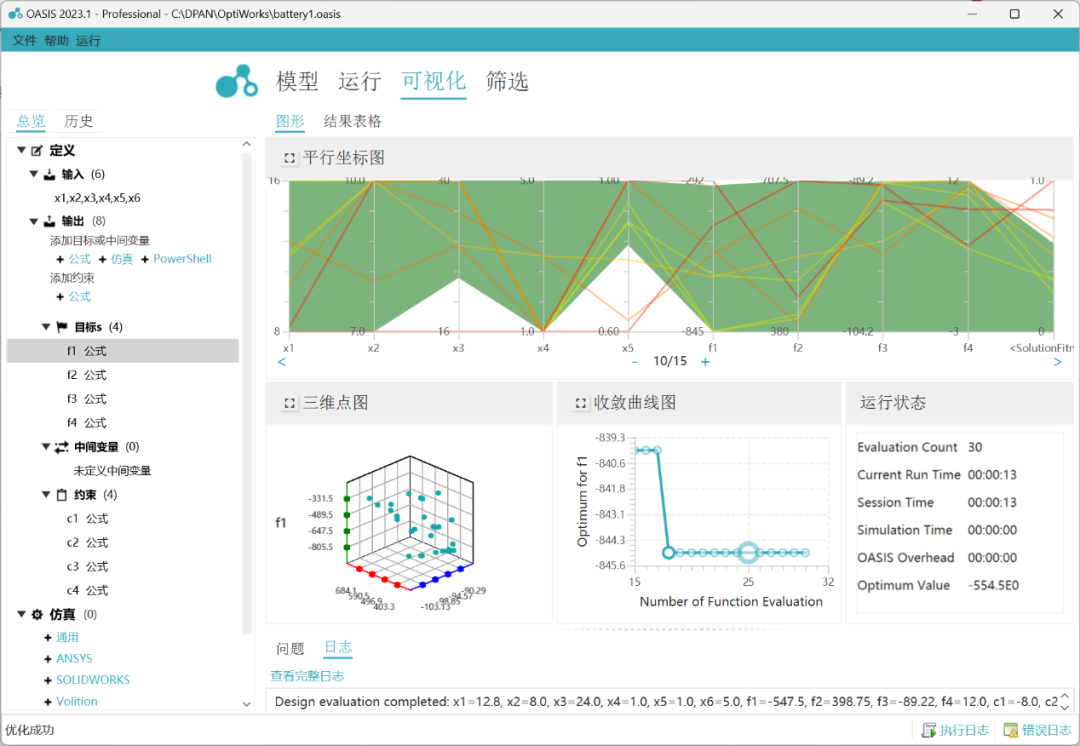
Task: Click the output icon beside 输出
Action: tap(50, 221)
